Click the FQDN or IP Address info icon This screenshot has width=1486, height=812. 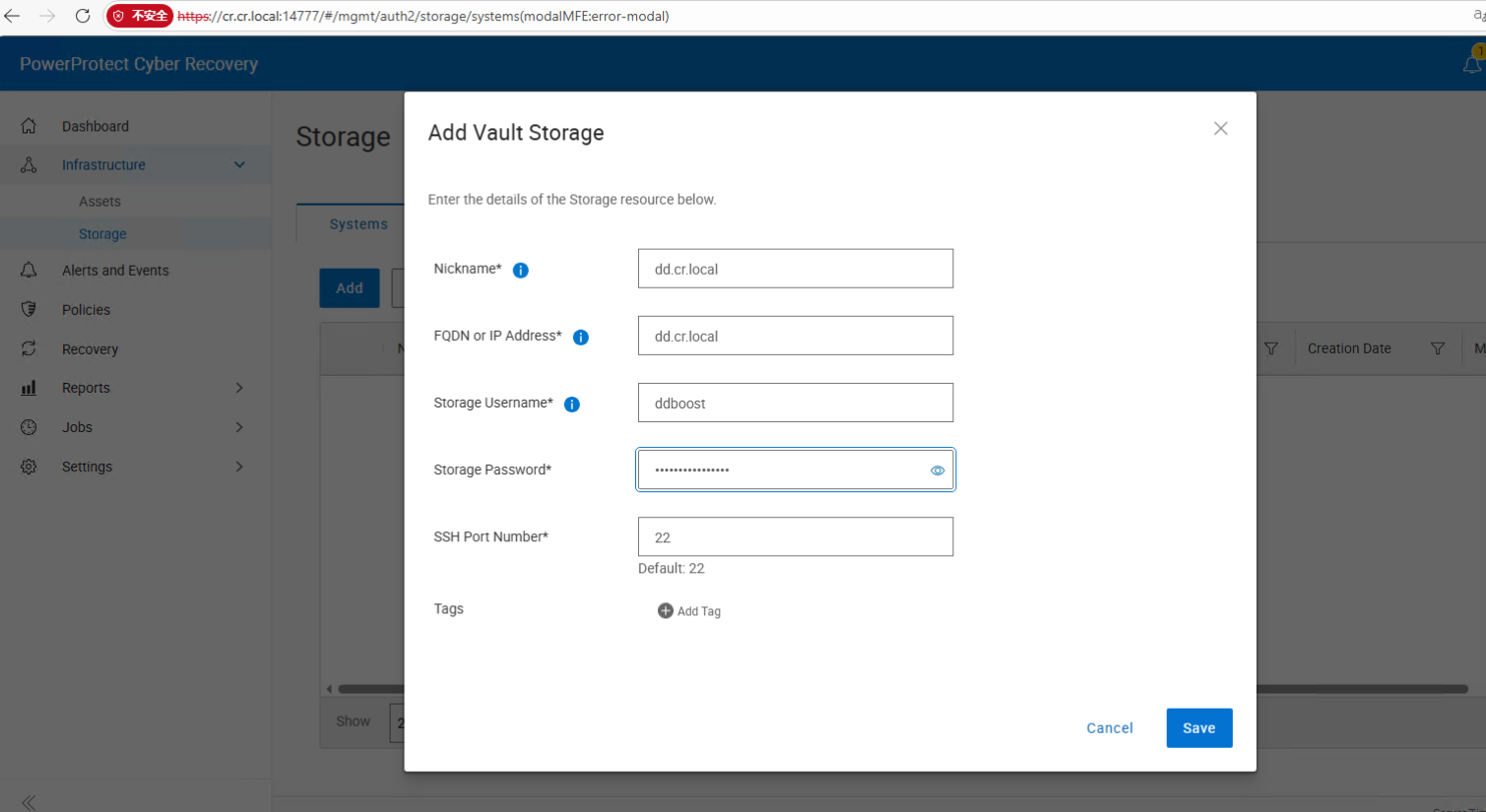(581, 337)
